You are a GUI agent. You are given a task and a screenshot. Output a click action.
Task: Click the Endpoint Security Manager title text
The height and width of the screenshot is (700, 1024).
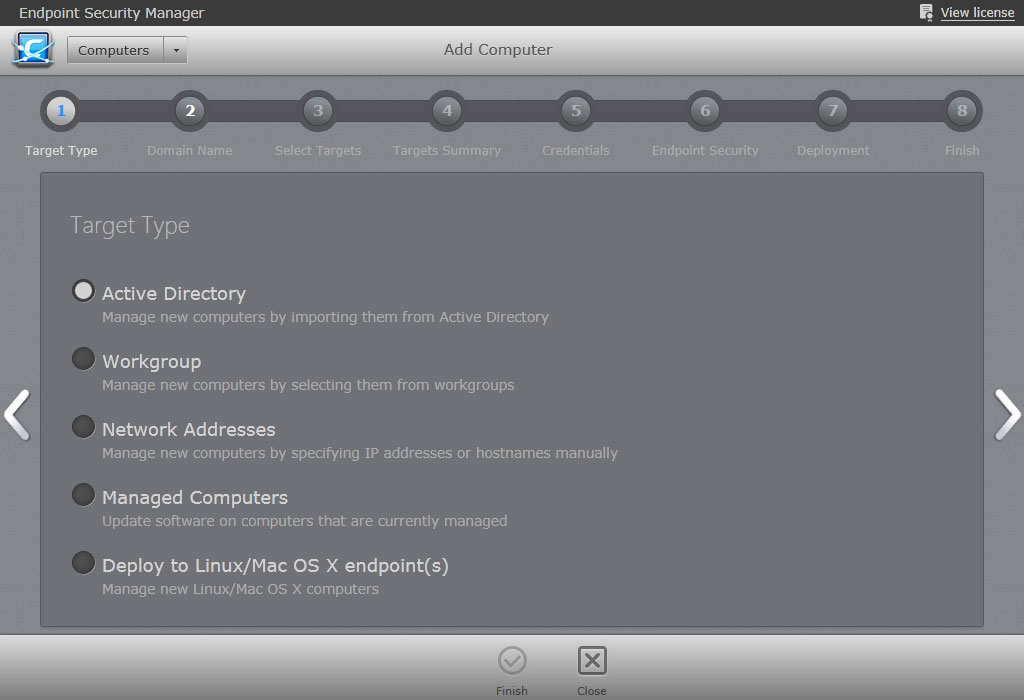112,13
